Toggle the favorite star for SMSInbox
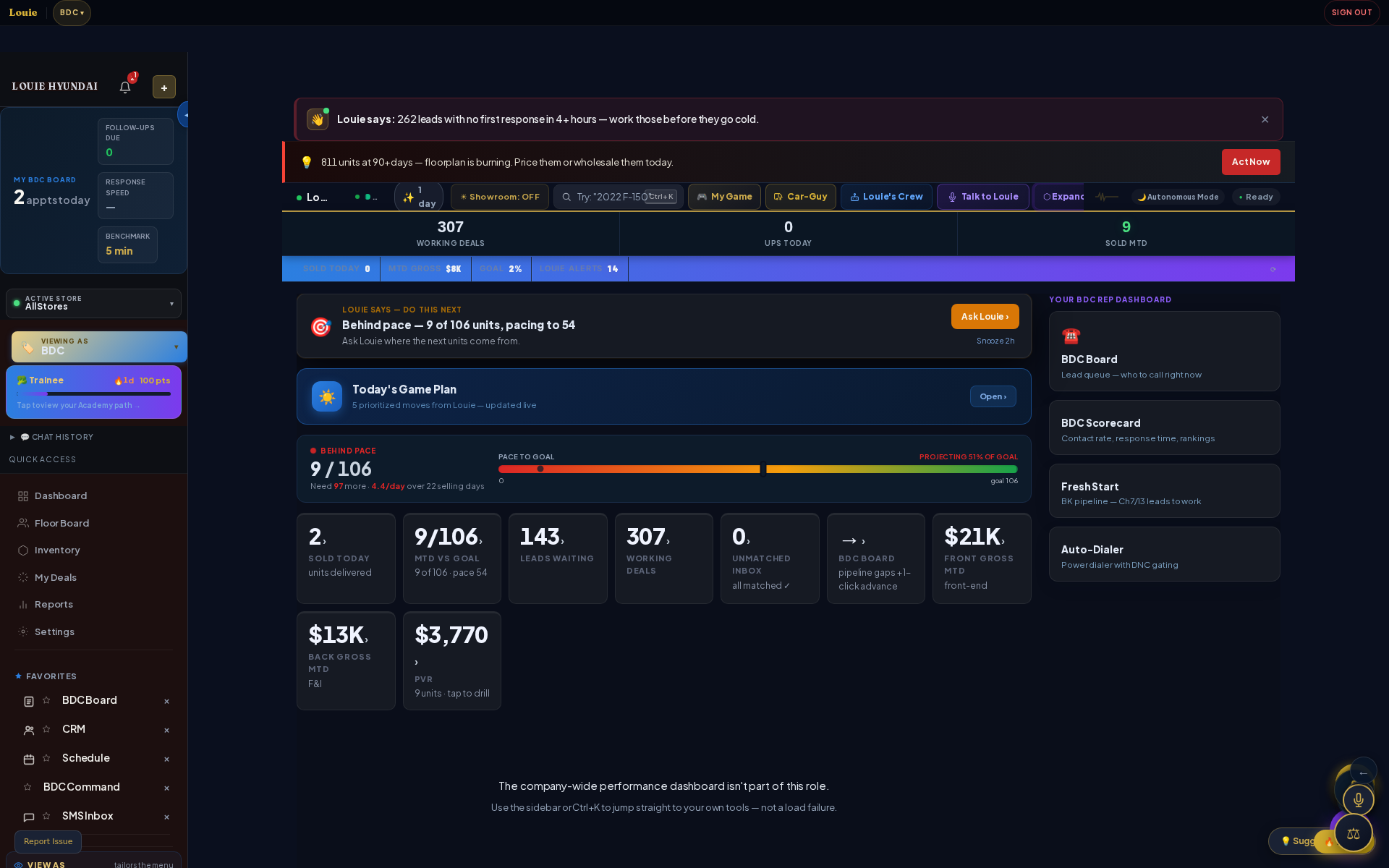 [x=46, y=816]
